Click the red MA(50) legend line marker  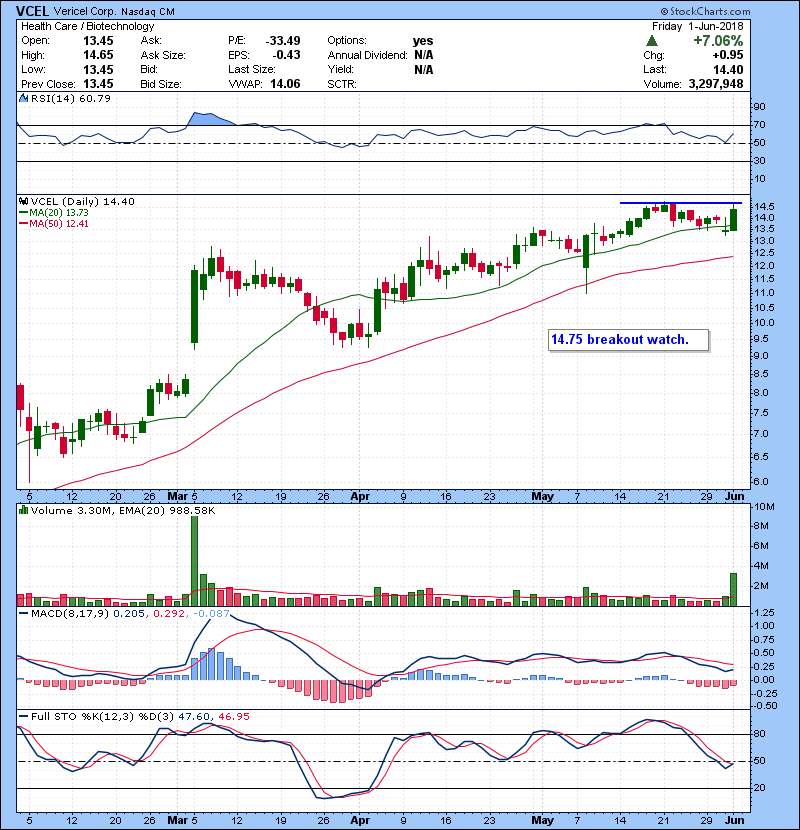pyautogui.click(x=23, y=223)
